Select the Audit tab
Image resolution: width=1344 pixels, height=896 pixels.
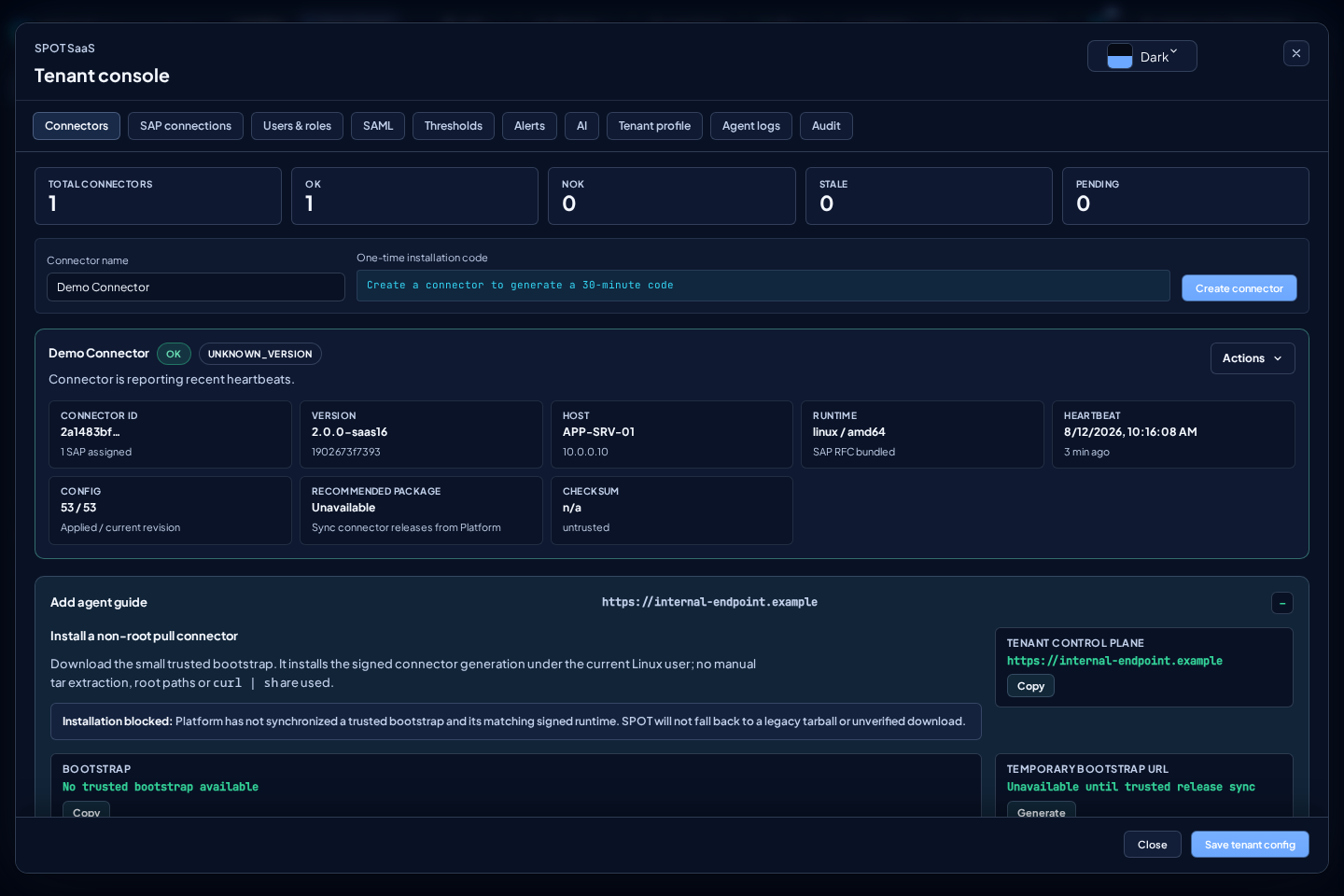click(x=826, y=126)
